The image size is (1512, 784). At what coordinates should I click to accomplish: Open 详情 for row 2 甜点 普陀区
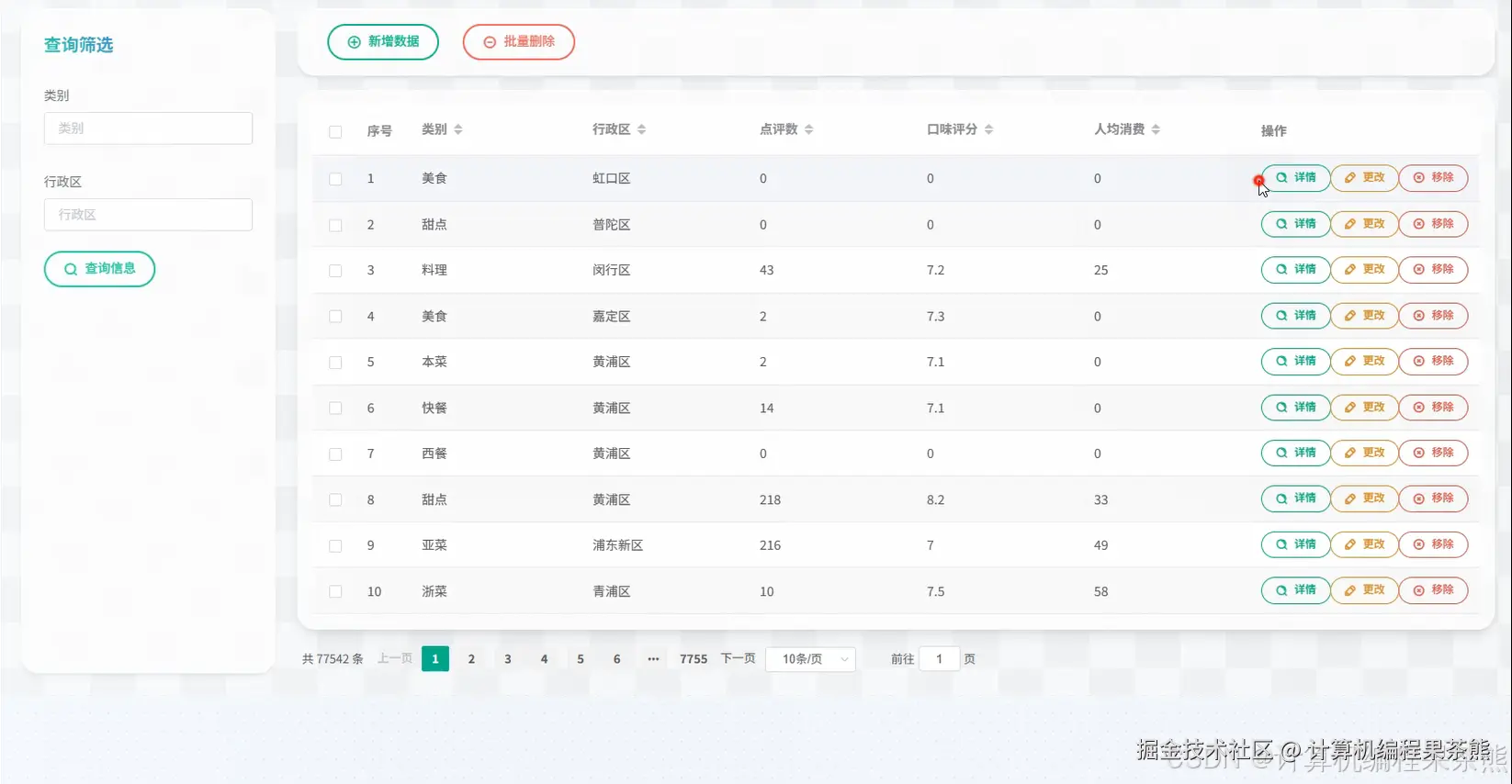1295,224
